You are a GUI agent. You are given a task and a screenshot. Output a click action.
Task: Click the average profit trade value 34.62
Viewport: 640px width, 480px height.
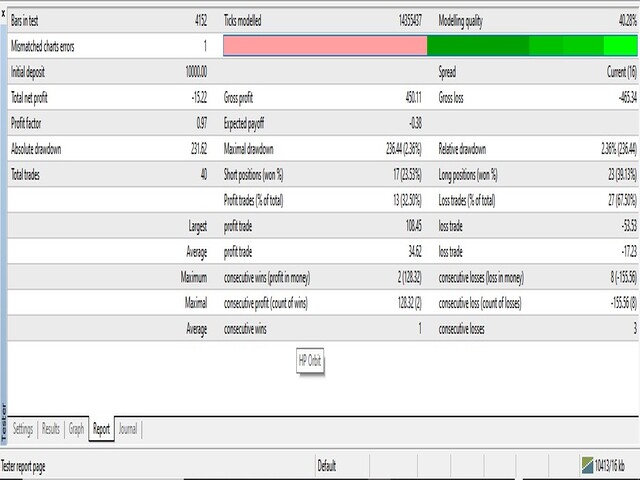click(415, 251)
